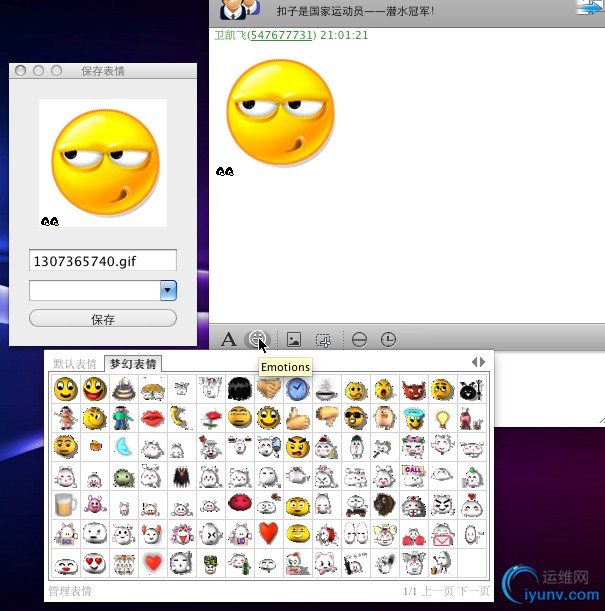605x611 pixels.
Task: Insert the light bulb emoticon
Action: [443, 418]
